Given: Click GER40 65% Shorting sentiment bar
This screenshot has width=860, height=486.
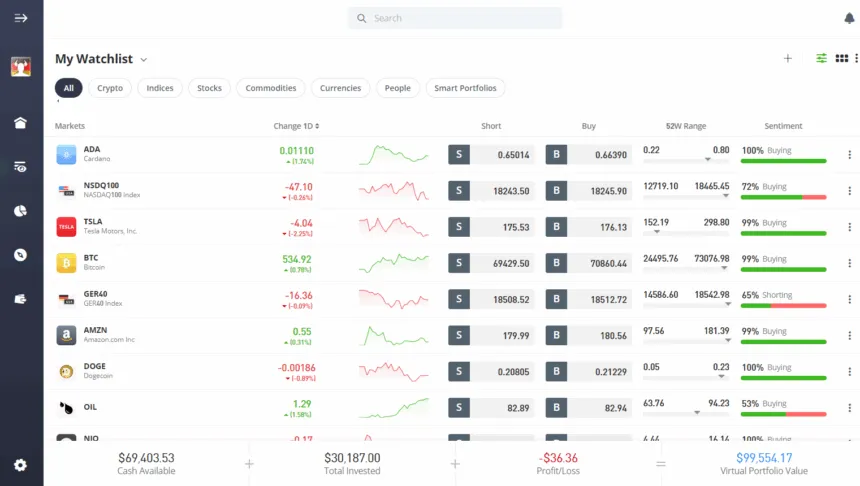Looking at the screenshot, I should 783,306.
